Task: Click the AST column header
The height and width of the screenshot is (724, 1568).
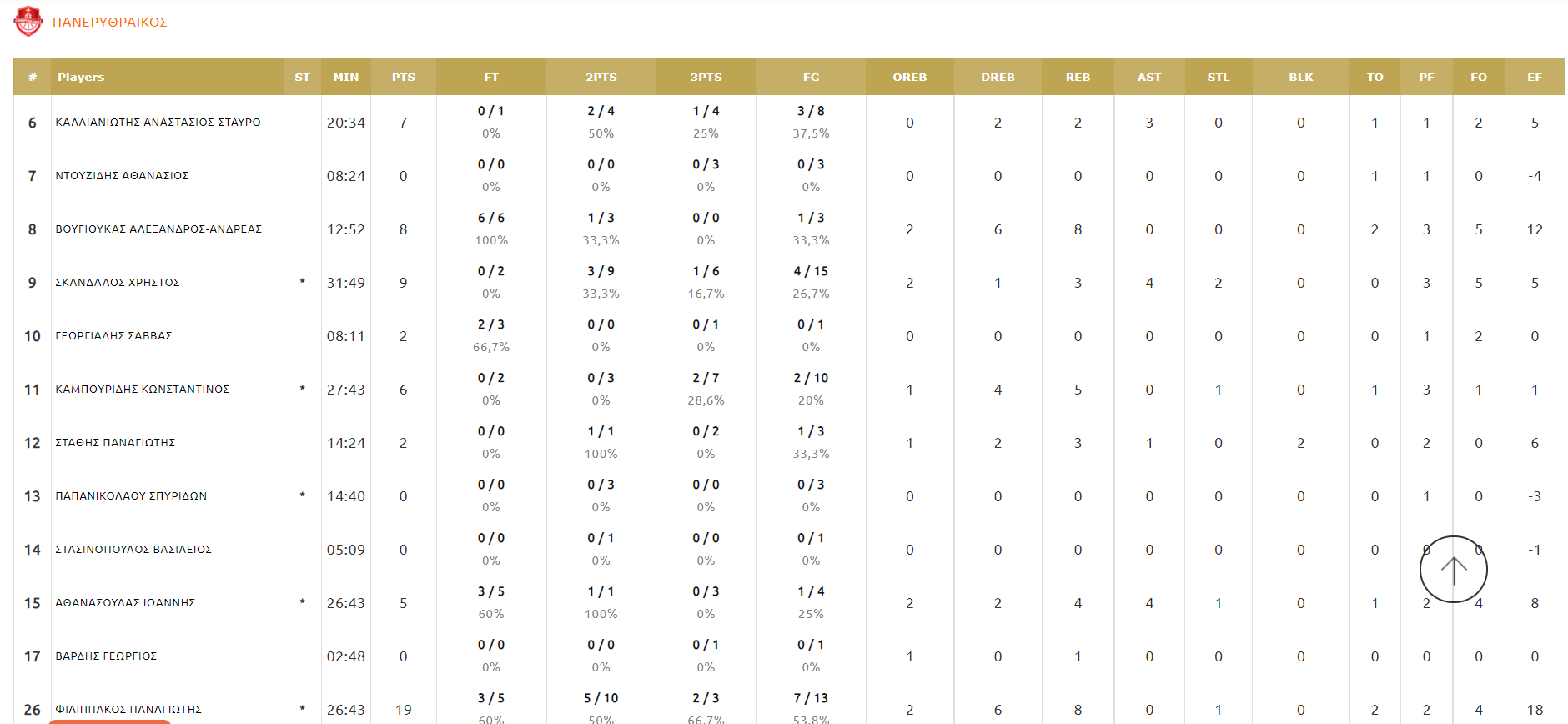Action: click(x=1148, y=77)
